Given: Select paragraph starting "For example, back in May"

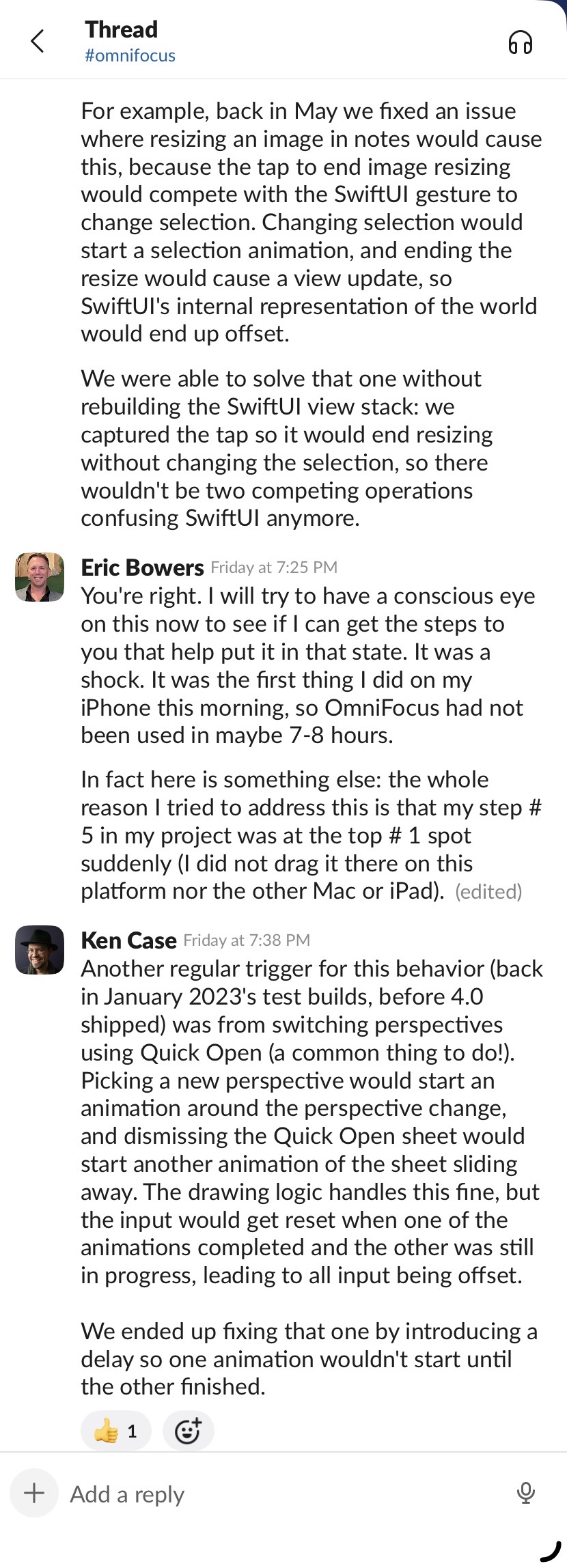Looking at the screenshot, I should coord(311,222).
